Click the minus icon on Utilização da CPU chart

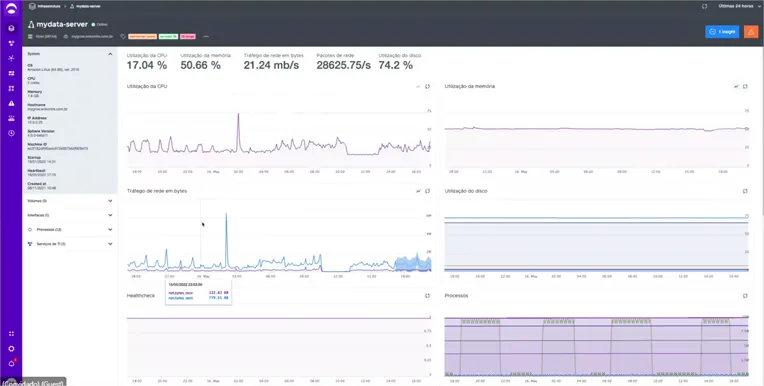[418, 86]
